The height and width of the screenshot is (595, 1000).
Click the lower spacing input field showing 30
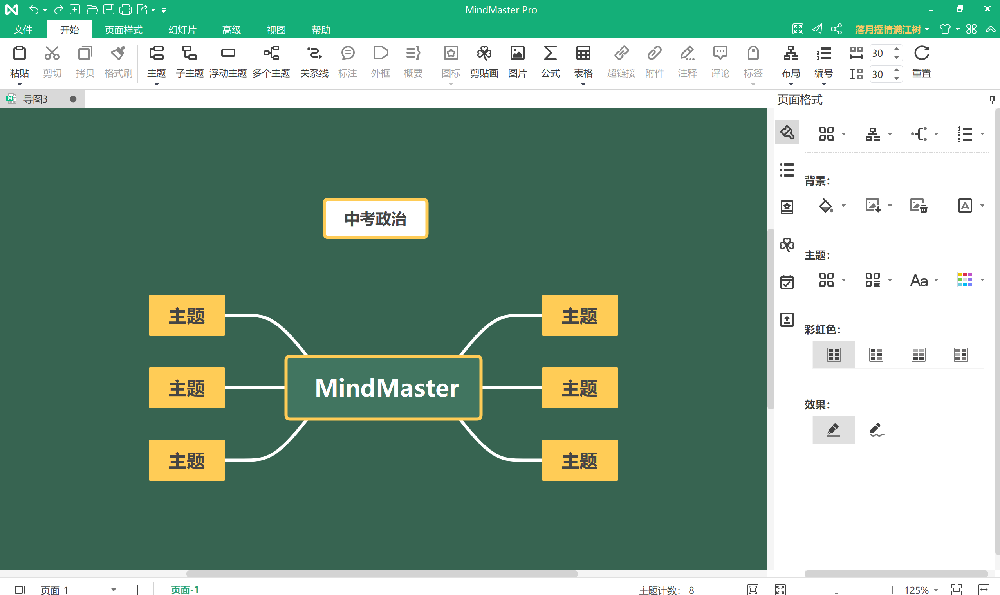pyautogui.click(x=881, y=74)
